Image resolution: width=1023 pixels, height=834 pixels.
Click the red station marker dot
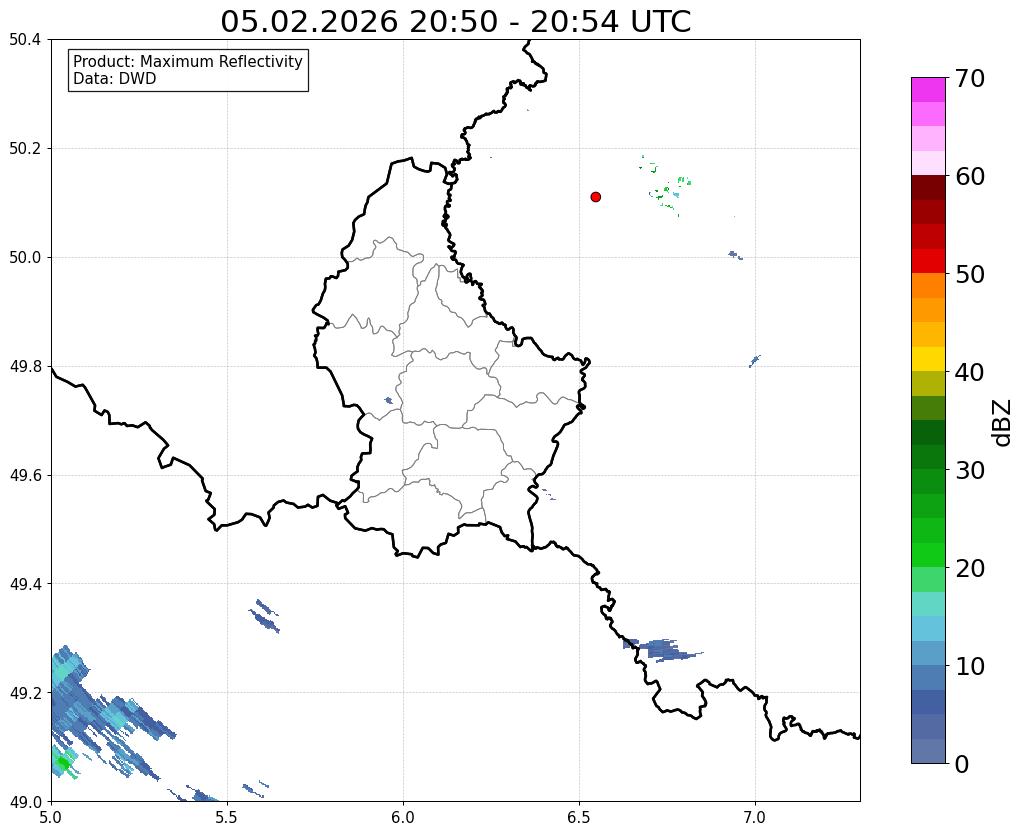pyautogui.click(x=595, y=197)
